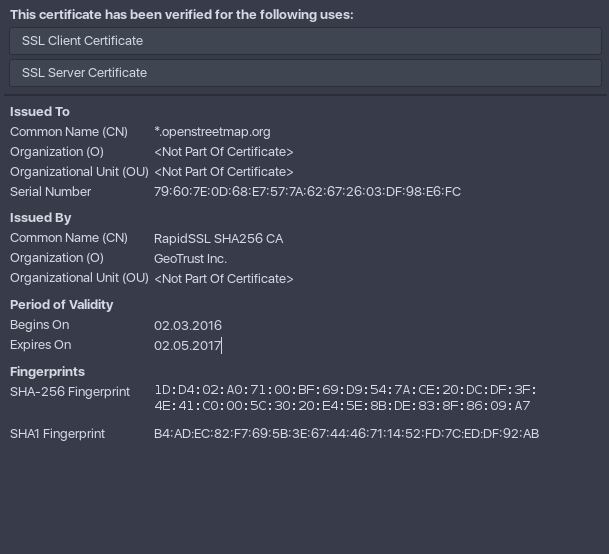Click the Expires On date 02.05.2017
The width and height of the screenshot is (609, 554).
pos(188,345)
